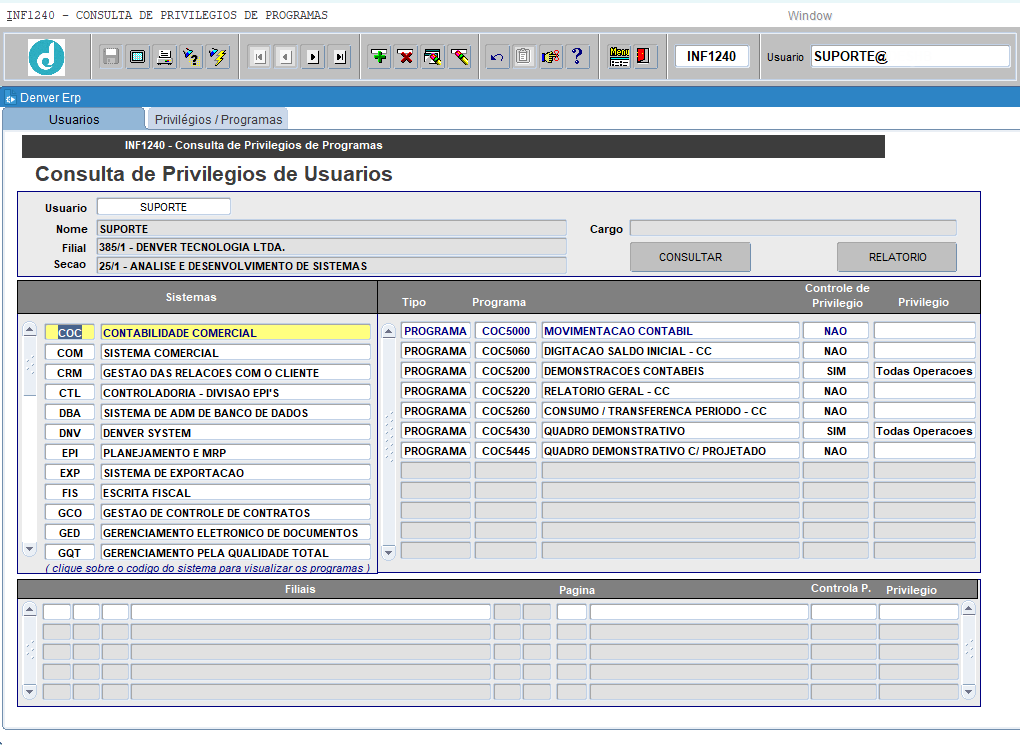Click the CONSULTAR button

(x=690, y=257)
